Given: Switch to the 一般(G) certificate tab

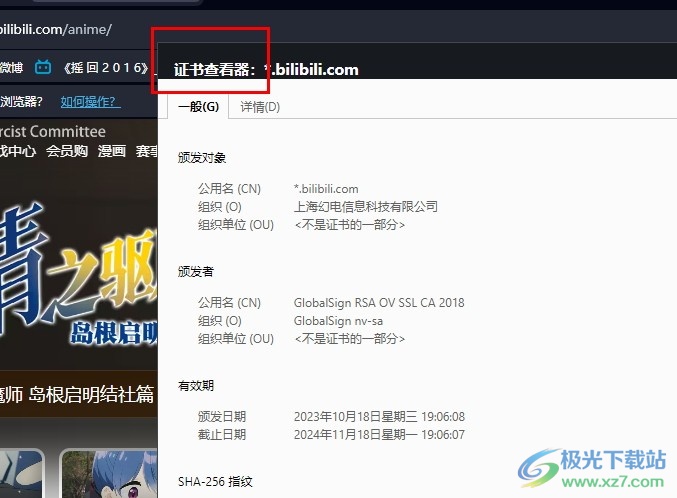Looking at the screenshot, I should pyautogui.click(x=199, y=107).
